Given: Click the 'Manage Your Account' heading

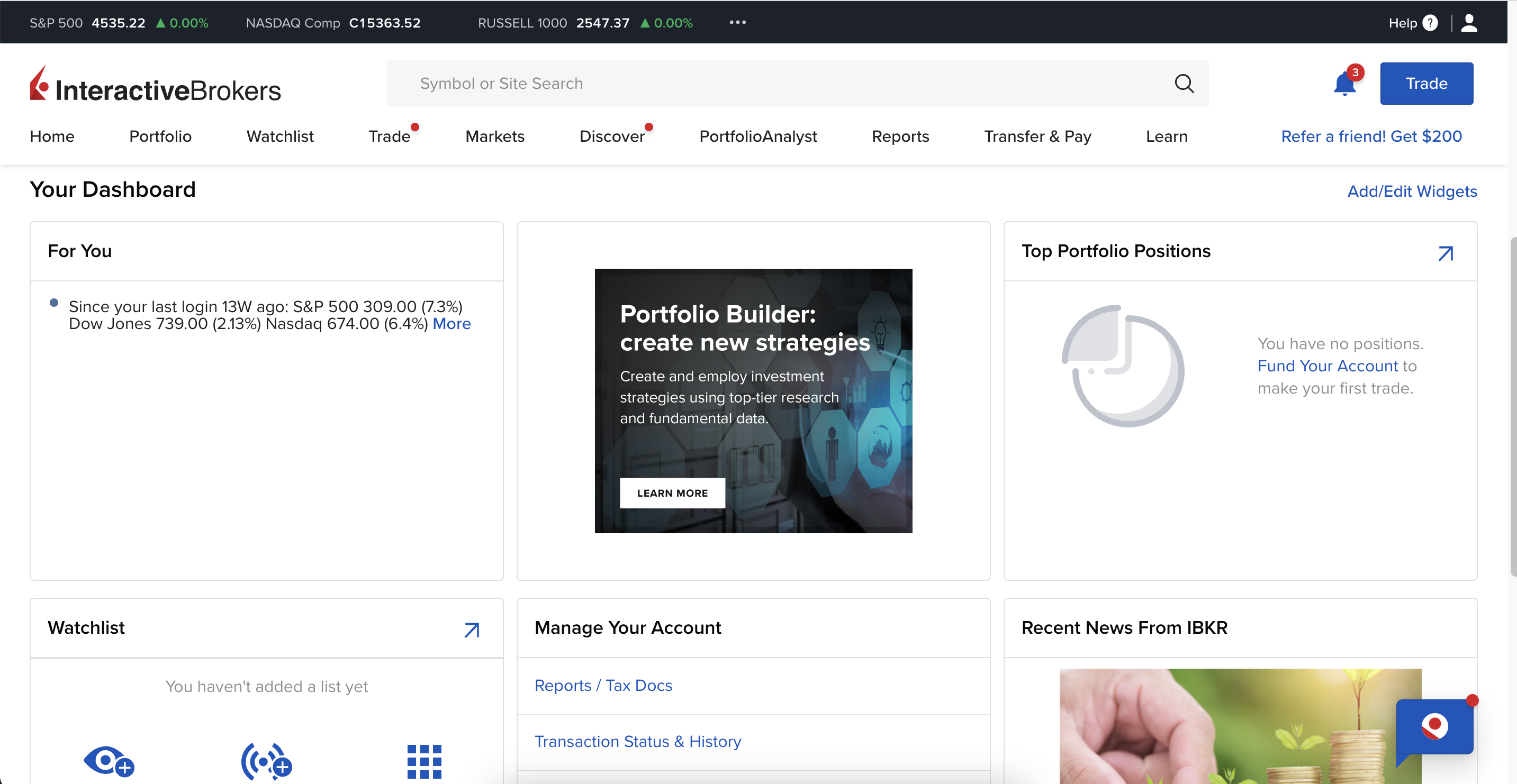Looking at the screenshot, I should point(628,627).
